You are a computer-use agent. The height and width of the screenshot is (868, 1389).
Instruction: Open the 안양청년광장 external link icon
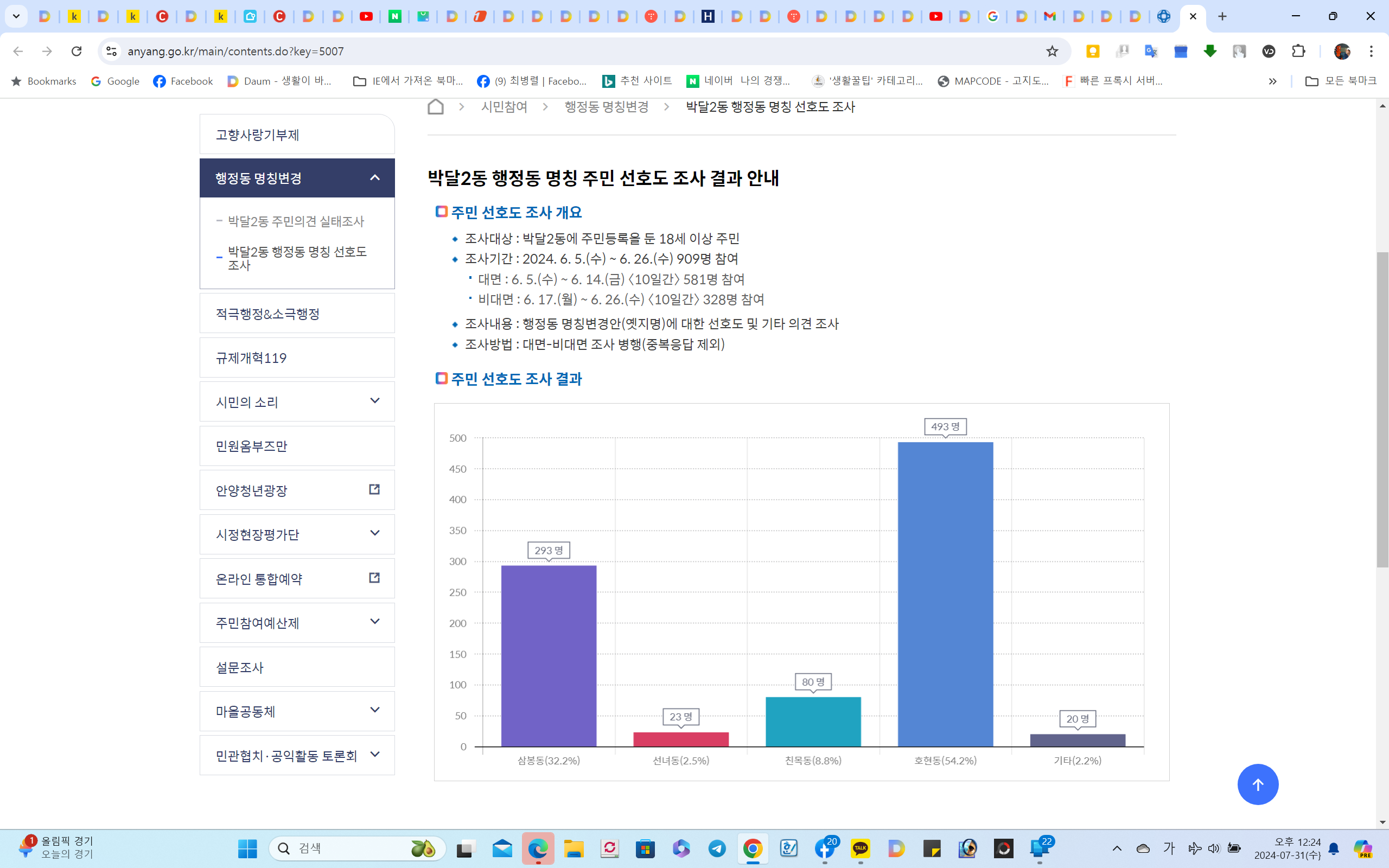point(374,490)
